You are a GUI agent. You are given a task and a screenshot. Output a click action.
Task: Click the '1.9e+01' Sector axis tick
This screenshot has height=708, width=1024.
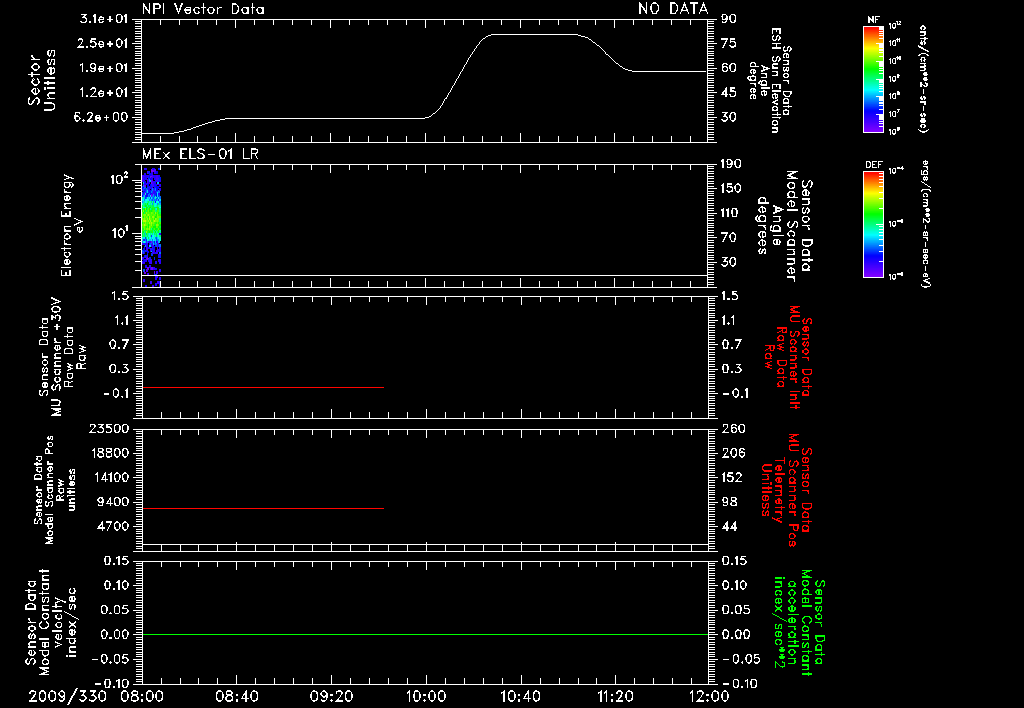click(x=104, y=68)
